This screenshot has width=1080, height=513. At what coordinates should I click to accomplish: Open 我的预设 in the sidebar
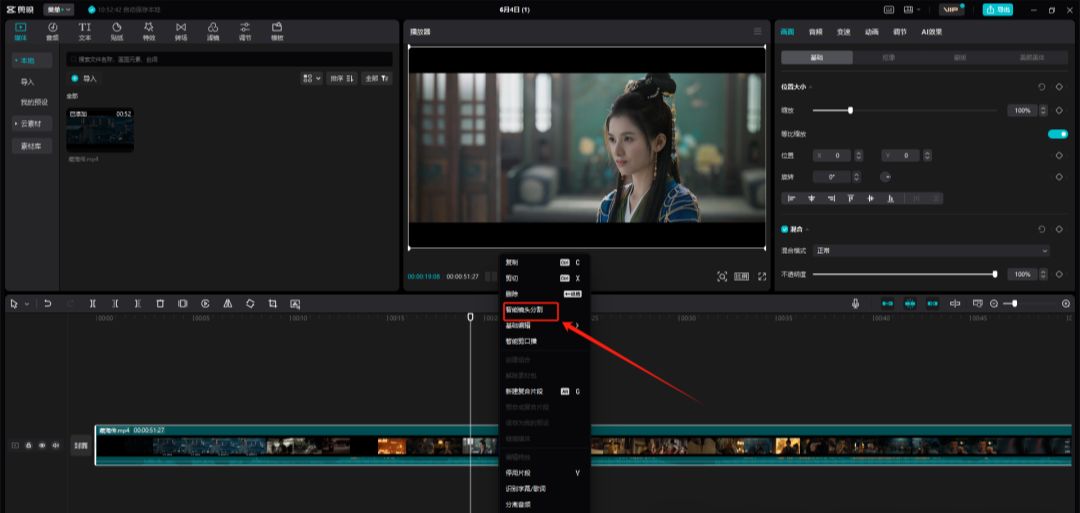(x=34, y=102)
